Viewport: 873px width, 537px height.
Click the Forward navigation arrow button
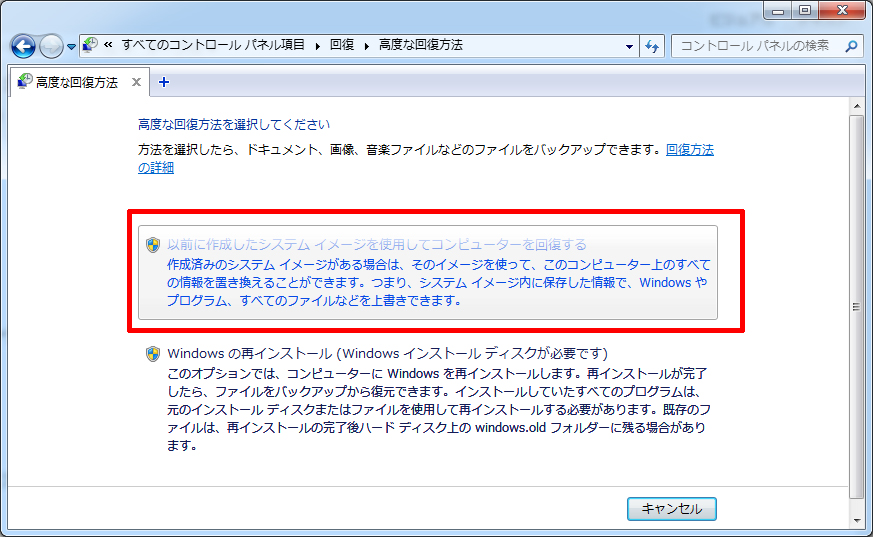coord(51,46)
